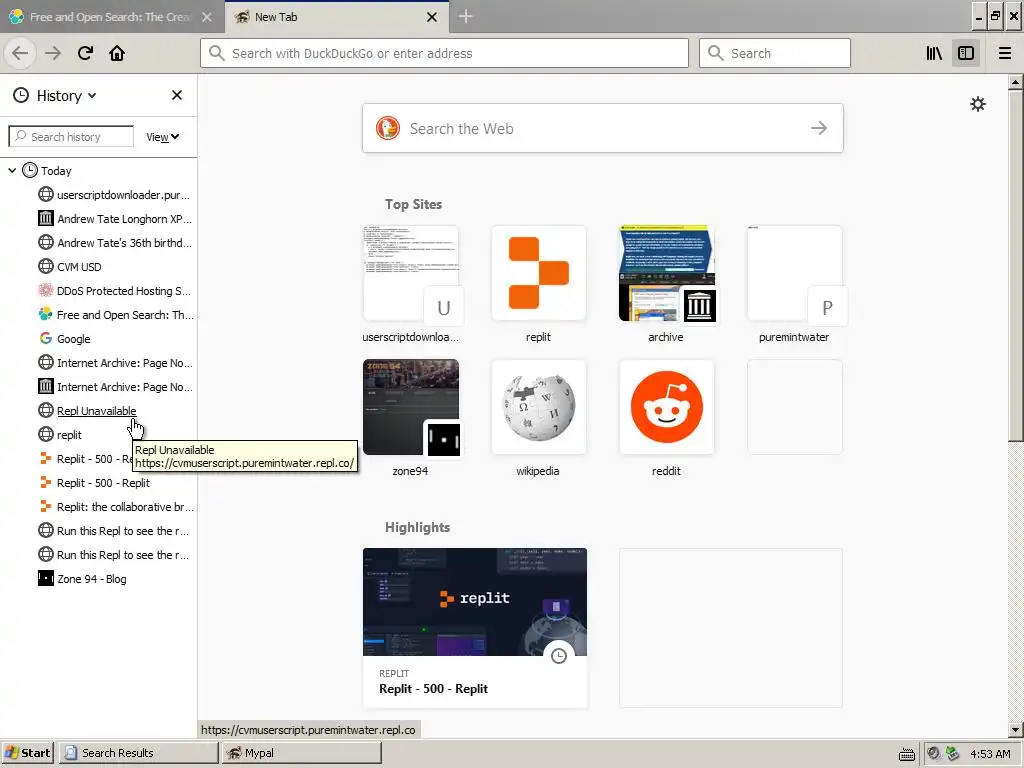
Task: Click the Highlights section heading
Action: pos(417,527)
